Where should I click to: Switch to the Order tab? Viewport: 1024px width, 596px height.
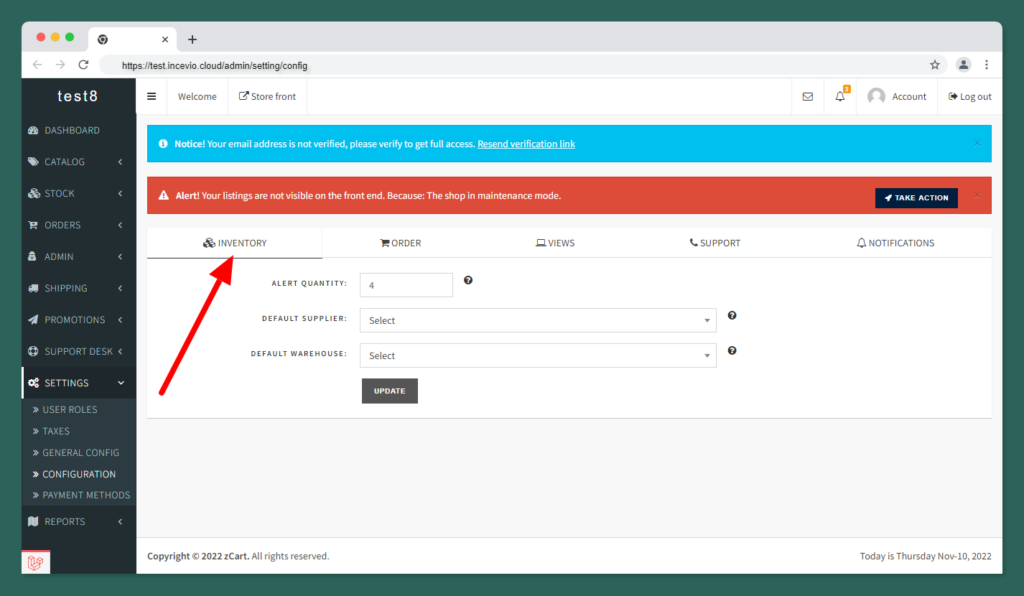(400, 243)
